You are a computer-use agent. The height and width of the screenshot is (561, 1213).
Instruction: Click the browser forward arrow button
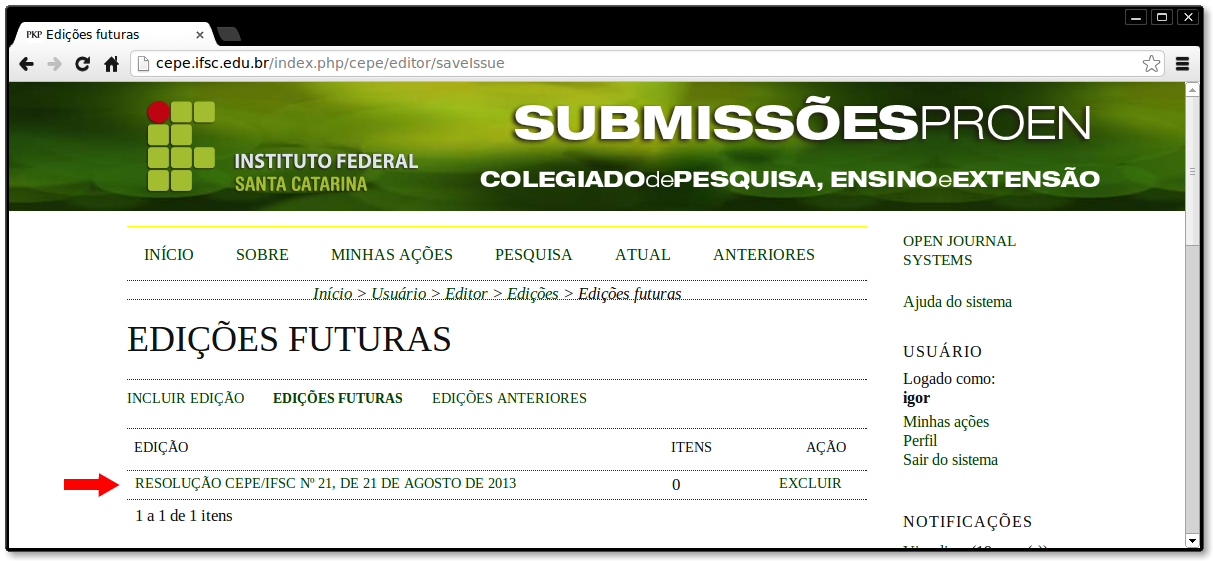click(x=55, y=64)
